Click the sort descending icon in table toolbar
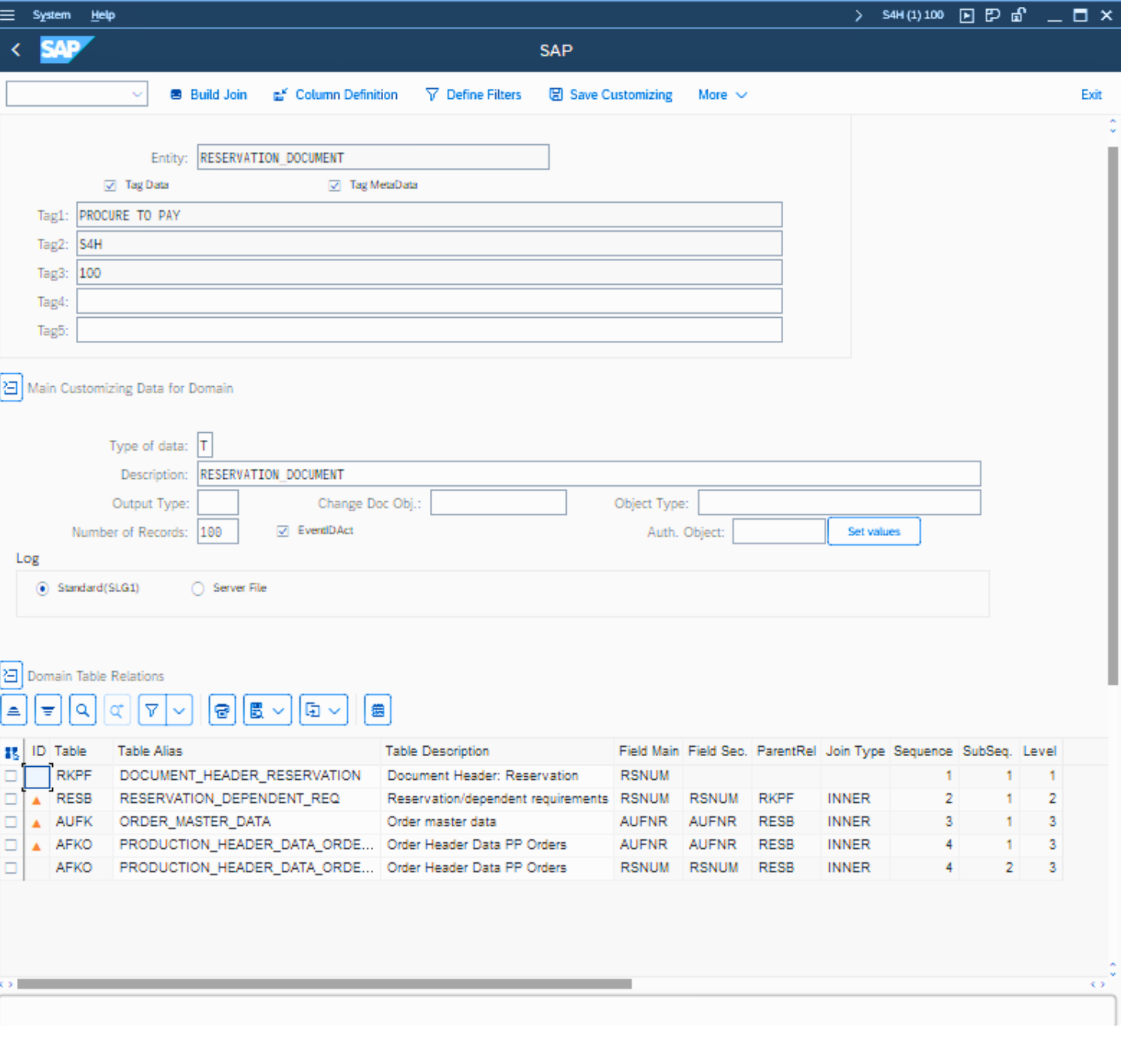 pos(48,710)
